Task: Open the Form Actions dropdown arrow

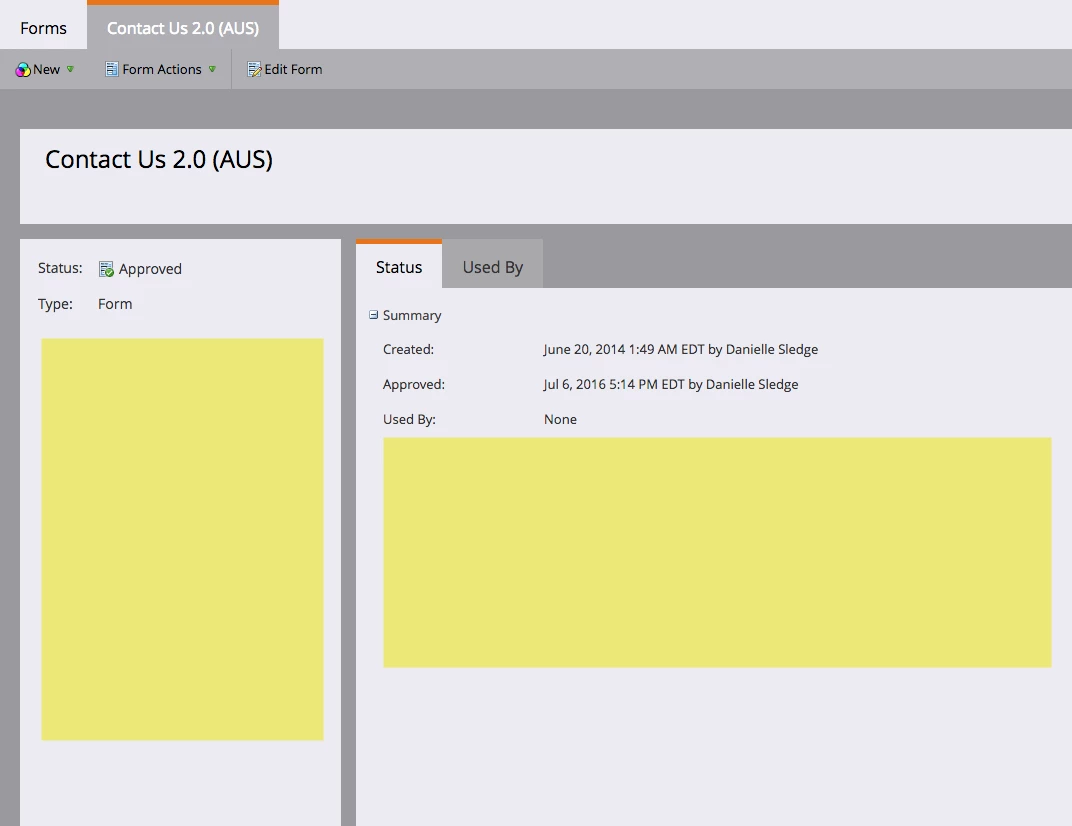Action: pyautogui.click(x=212, y=69)
